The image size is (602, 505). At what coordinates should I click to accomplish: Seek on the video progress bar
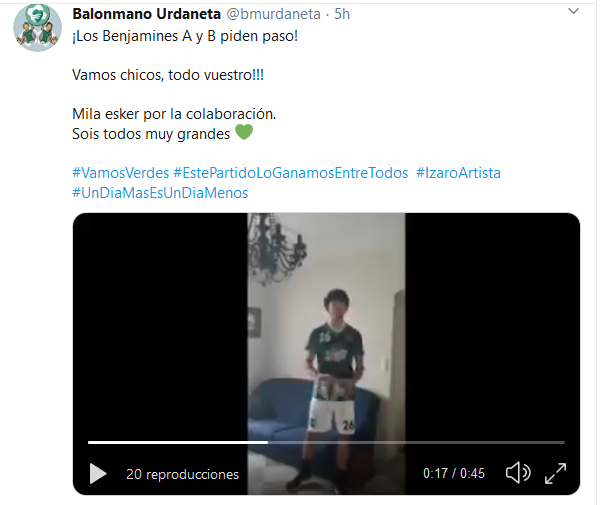326,442
